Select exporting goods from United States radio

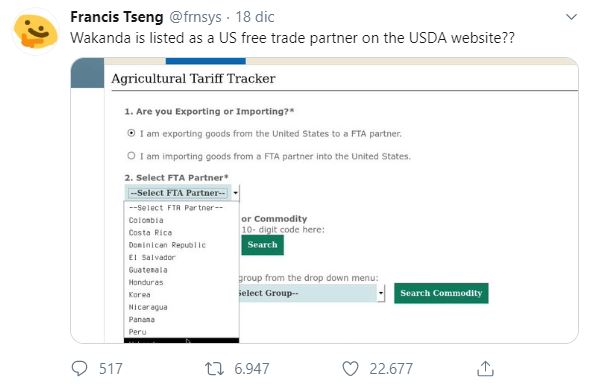coord(131,133)
